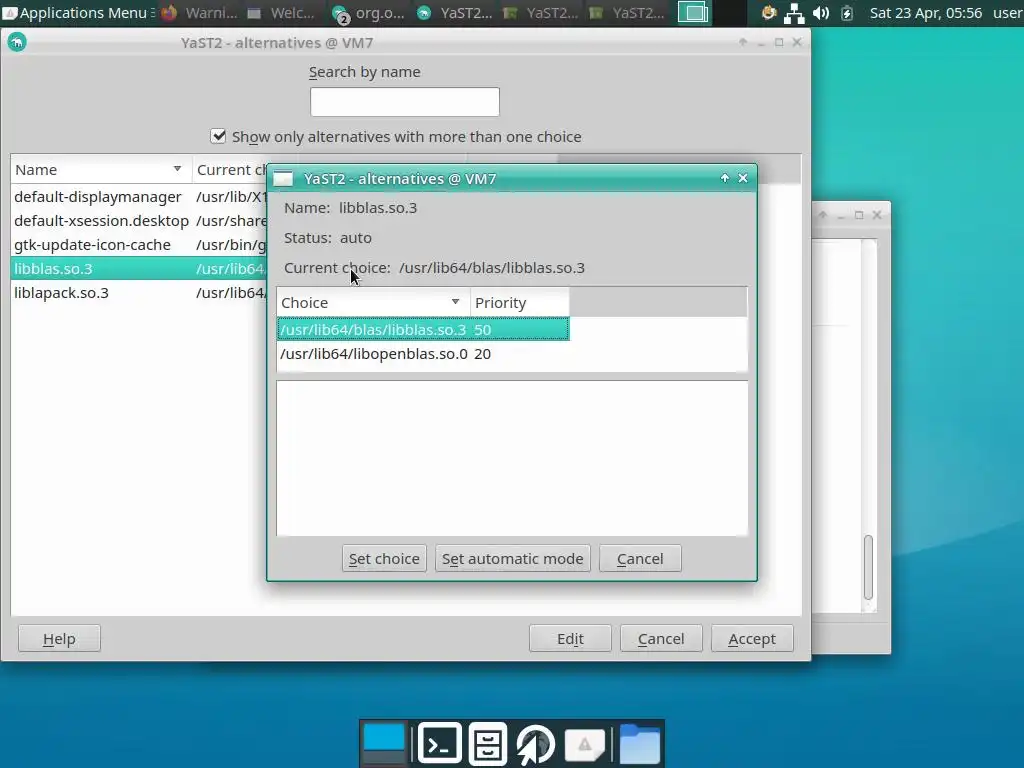This screenshot has height=768, width=1024.
Task: Switch to the third YaST2 taskbar item
Action: pos(627,12)
